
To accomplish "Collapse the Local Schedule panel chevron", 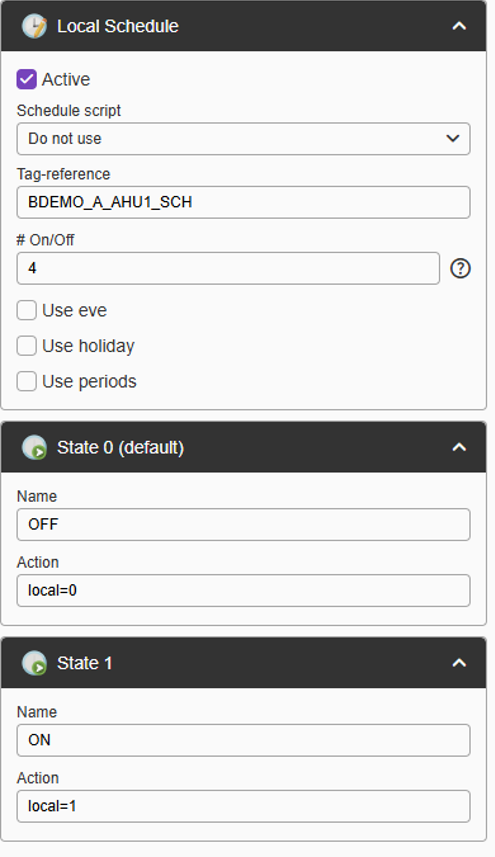I will click(x=459, y=26).
